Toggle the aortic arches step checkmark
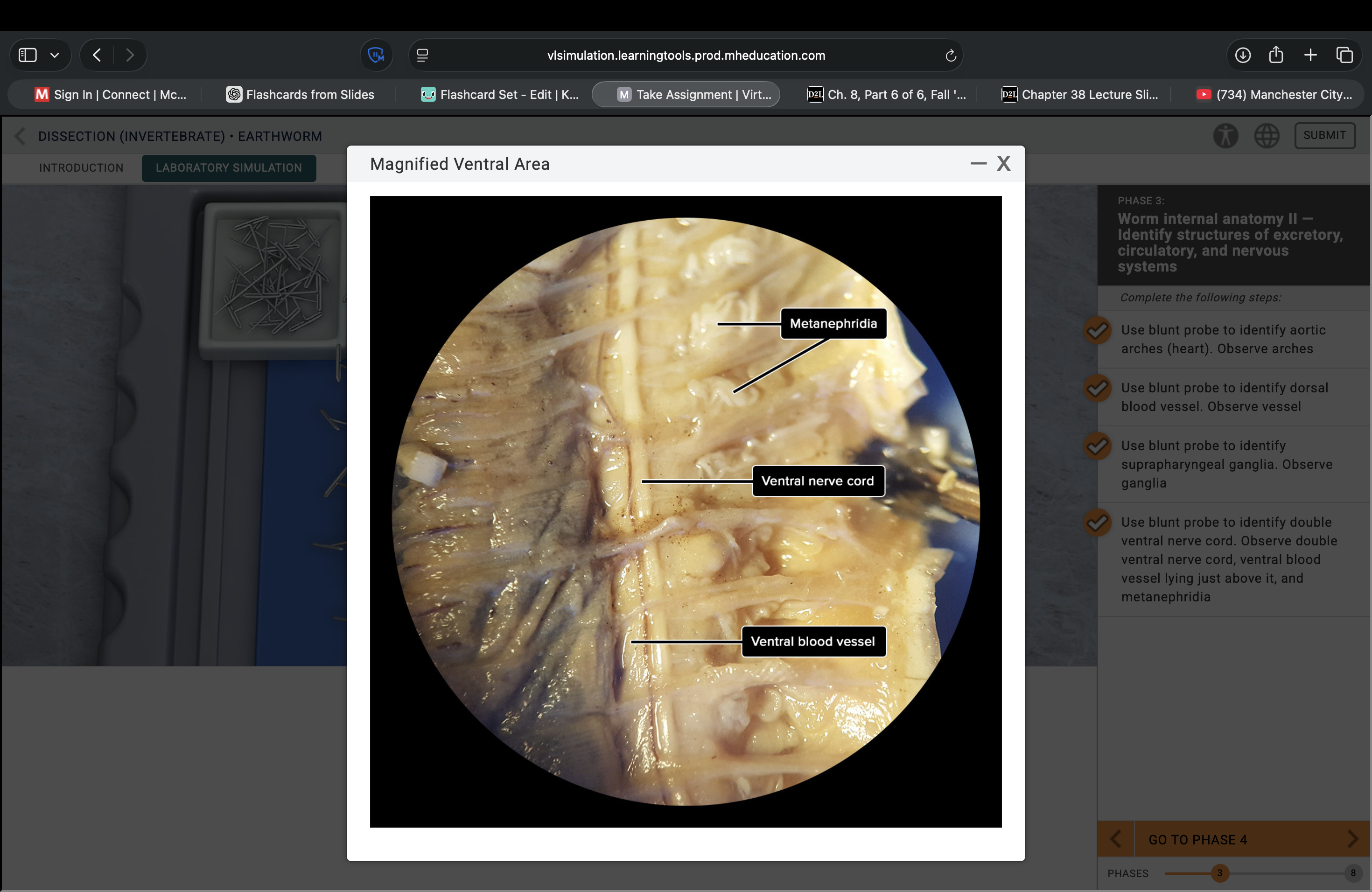The width and height of the screenshot is (1372, 892). pyautogui.click(x=1097, y=331)
